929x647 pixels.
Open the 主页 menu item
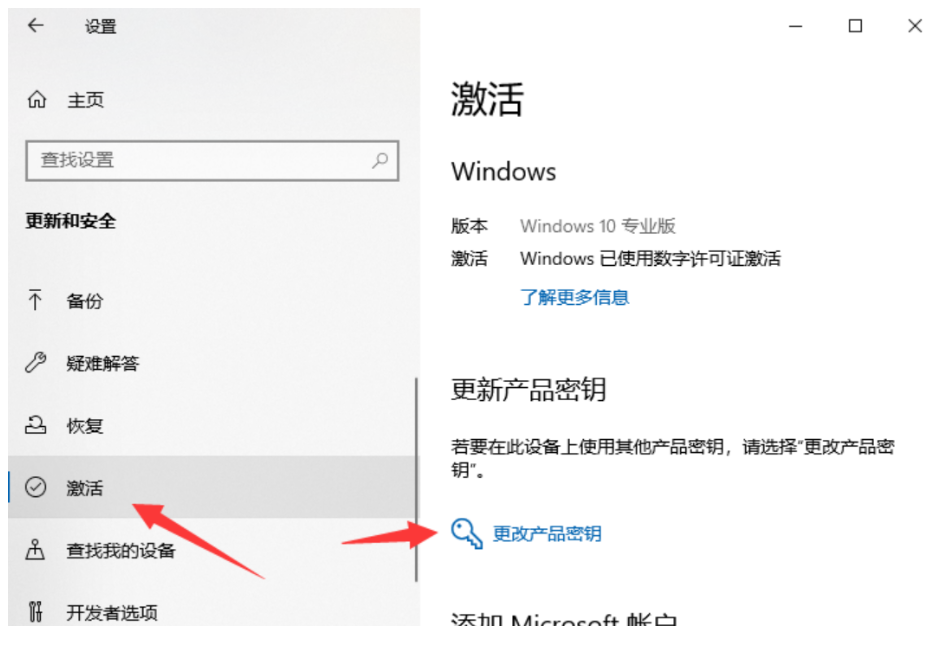pyautogui.click(x=213, y=100)
